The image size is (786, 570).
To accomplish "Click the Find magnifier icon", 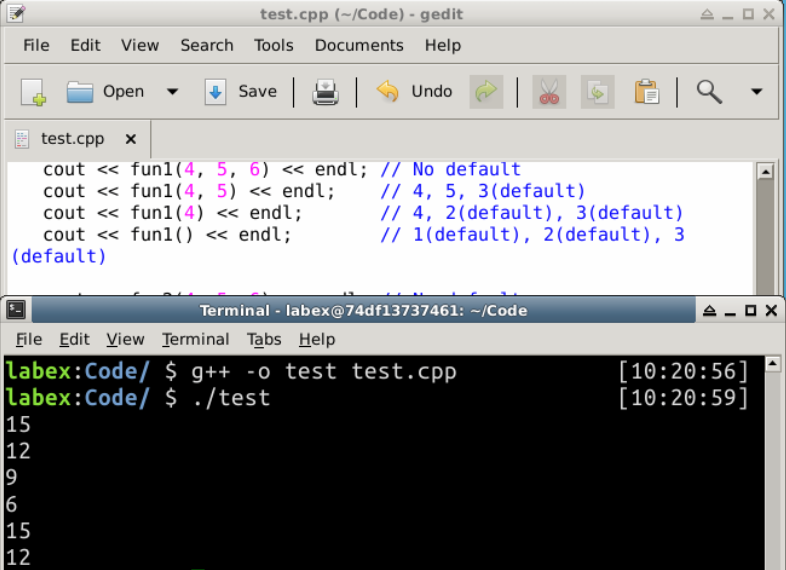I will coord(709,92).
